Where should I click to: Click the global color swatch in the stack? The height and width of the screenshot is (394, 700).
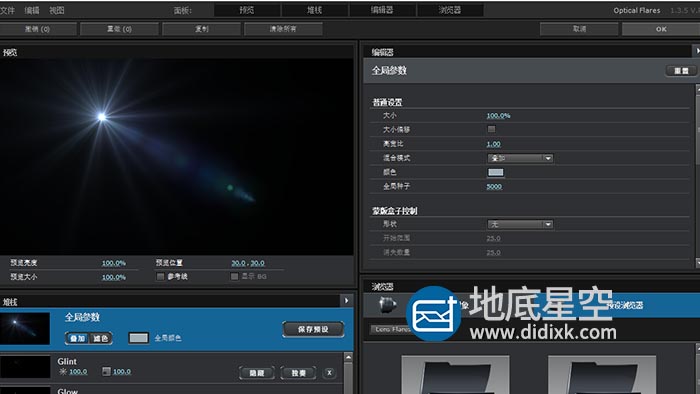(x=138, y=338)
